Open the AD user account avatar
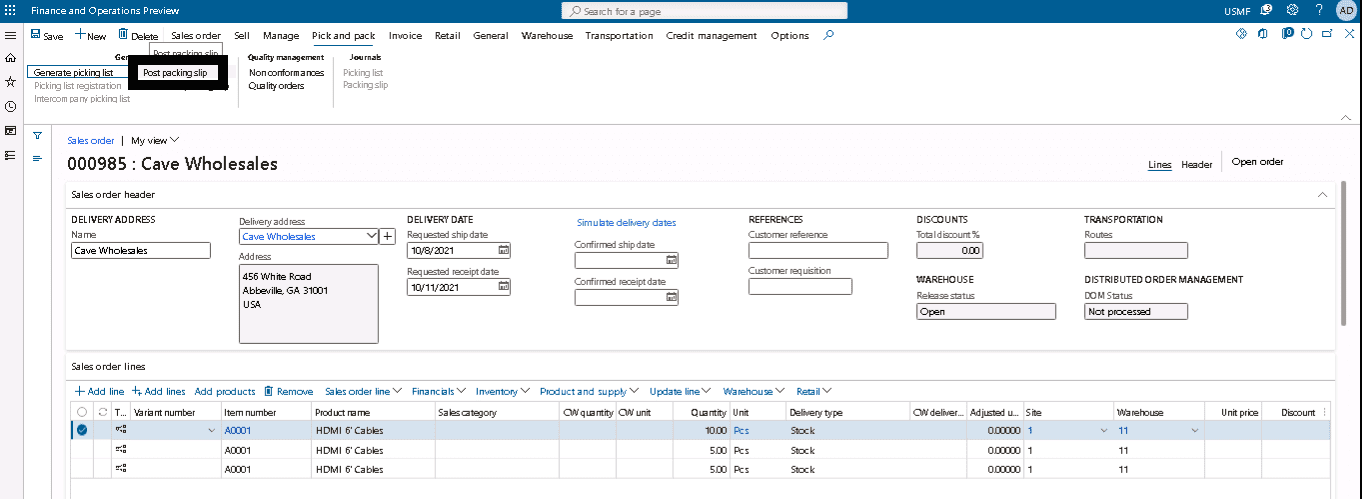This screenshot has width=1362, height=499. pyautogui.click(x=1346, y=10)
